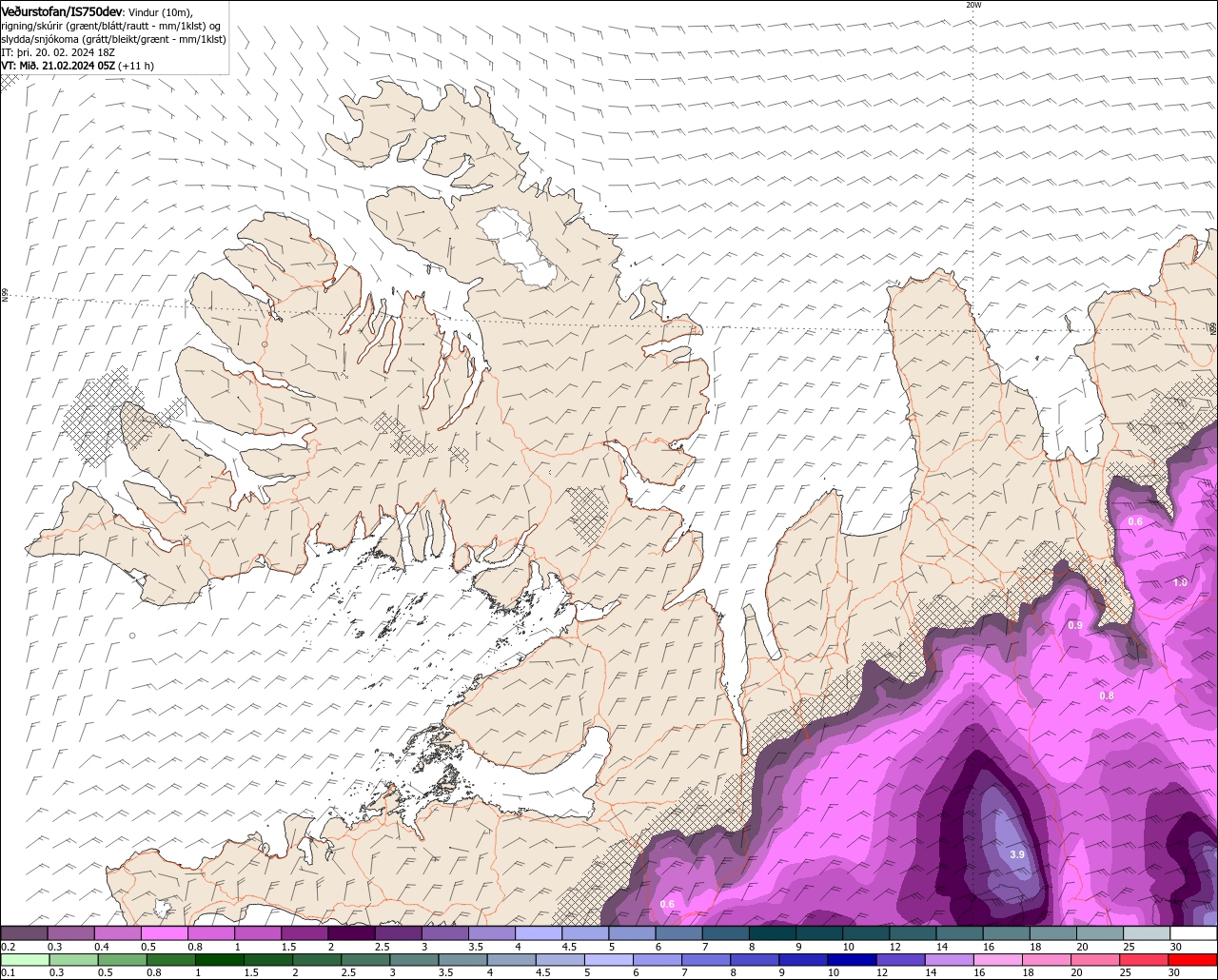
Task: Select the lavender swatch labeled 4 in upper legend
Action: pyautogui.click(x=540, y=933)
